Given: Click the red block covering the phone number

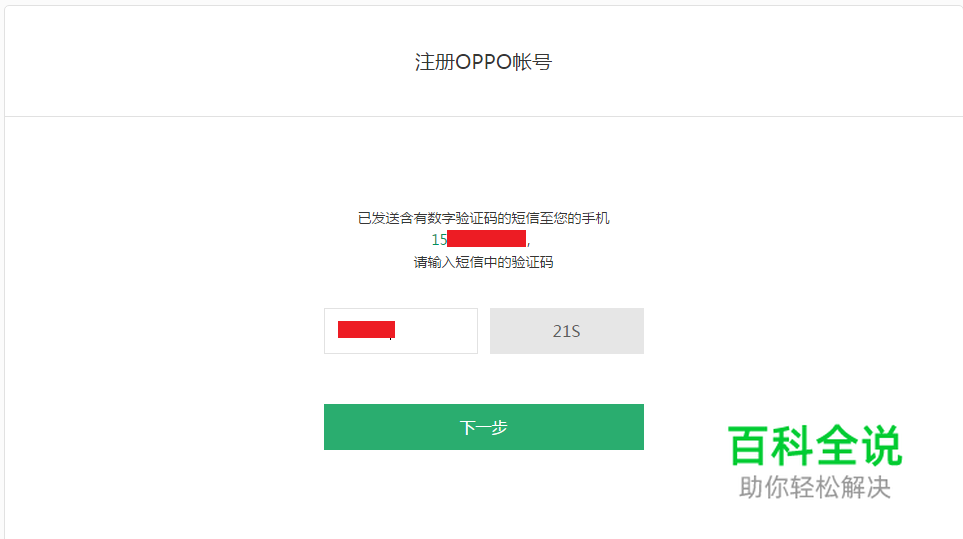Looking at the screenshot, I should (x=486, y=239).
